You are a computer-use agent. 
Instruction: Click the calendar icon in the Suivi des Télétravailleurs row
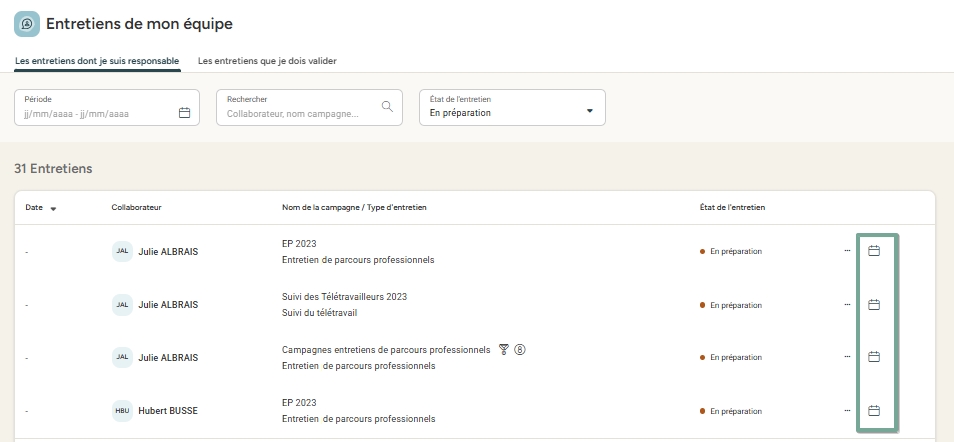[873, 305]
